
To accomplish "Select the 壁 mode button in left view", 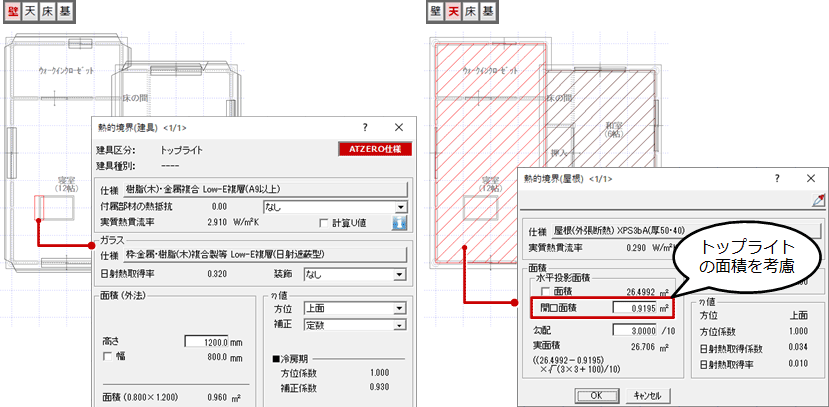I will [13, 12].
